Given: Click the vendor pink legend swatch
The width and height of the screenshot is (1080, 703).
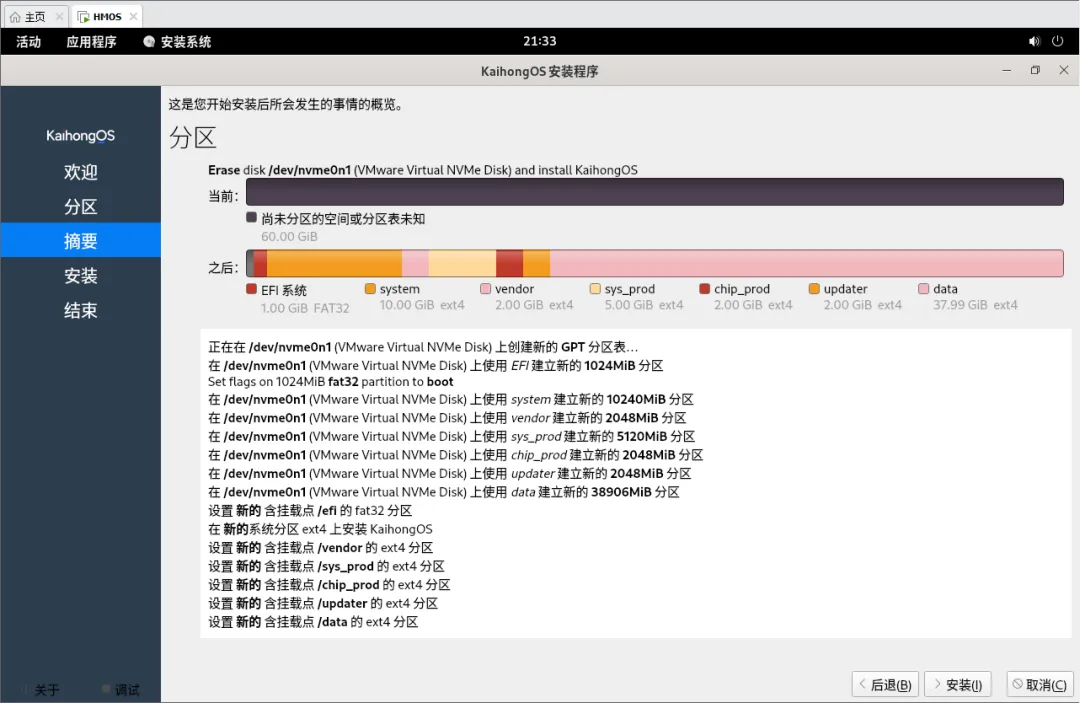Looking at the screenshot, I should click(x=486, y=288).
